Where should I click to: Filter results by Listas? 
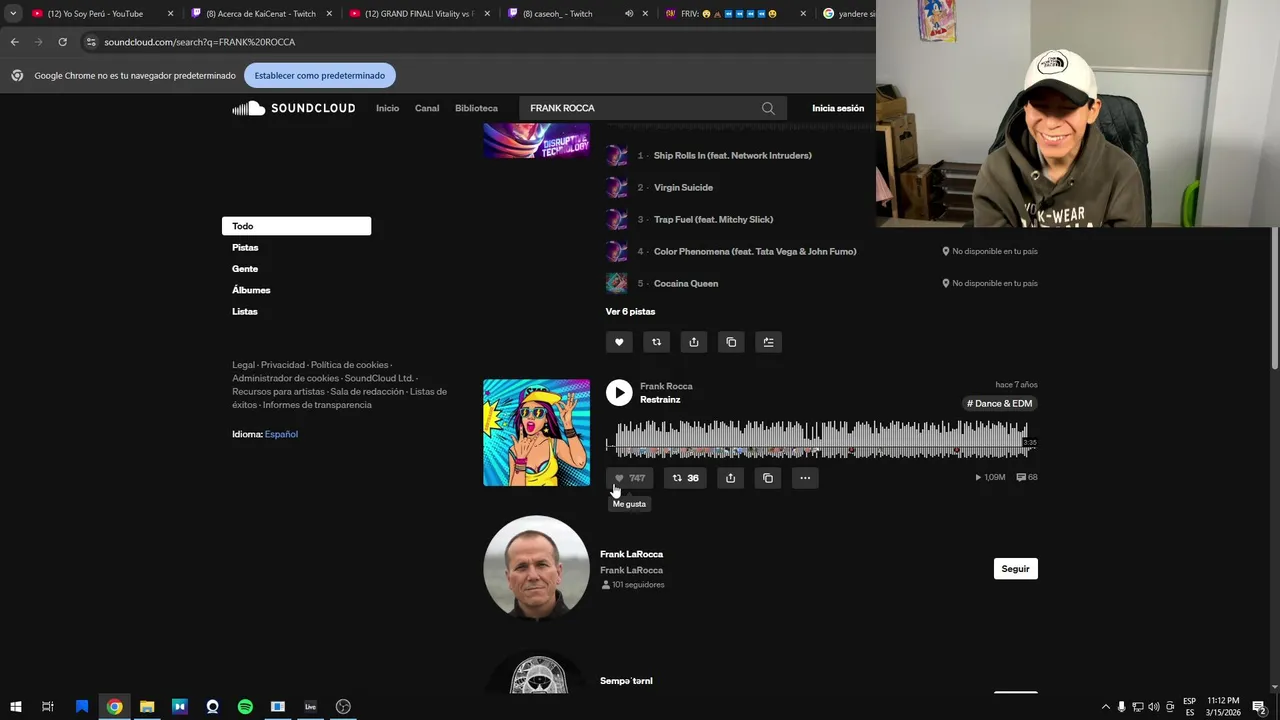coord(245,311)
